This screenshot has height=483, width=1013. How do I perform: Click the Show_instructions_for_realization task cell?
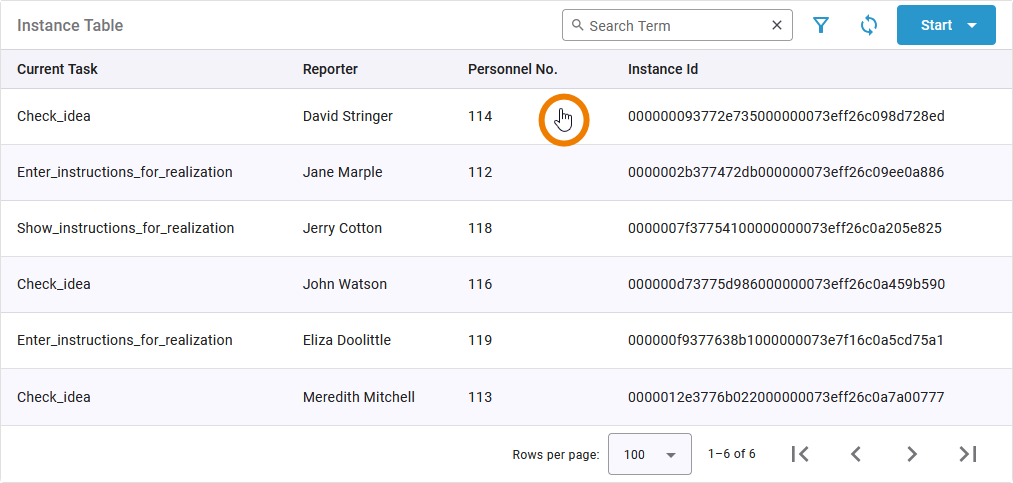pos(125,228)
